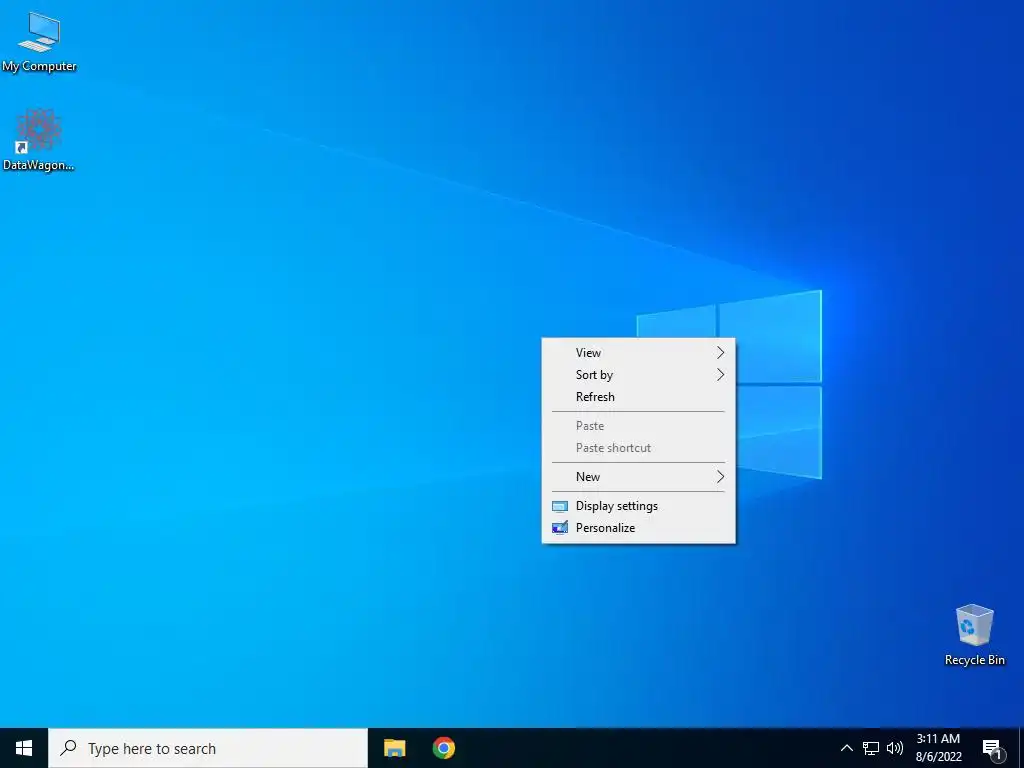Expand the View submenu arrow
Viewport: 1024px width, 768px height.
point(720,353)
